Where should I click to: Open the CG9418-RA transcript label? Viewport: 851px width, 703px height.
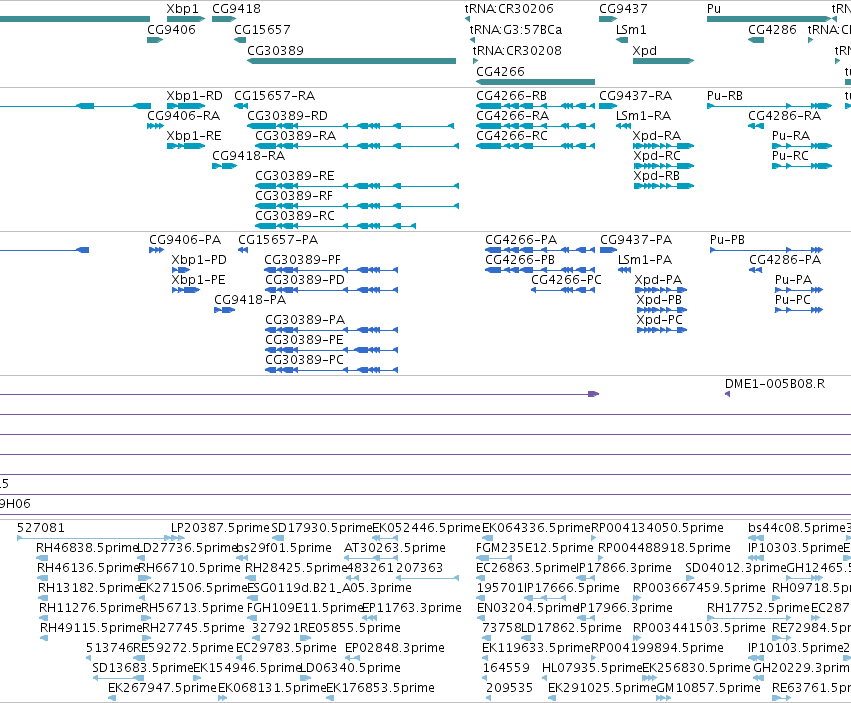coord(249,156)
